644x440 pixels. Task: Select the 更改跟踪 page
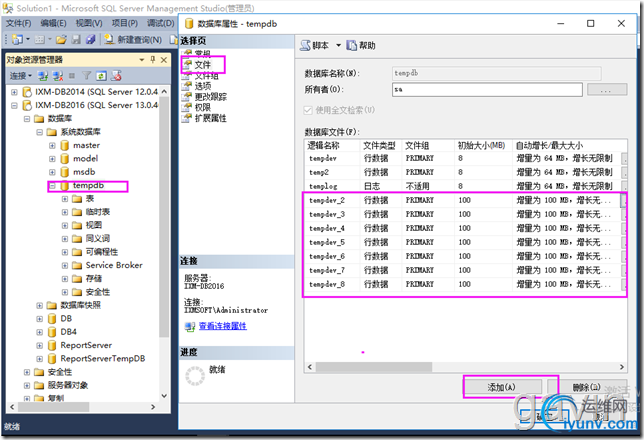(210, 97)
